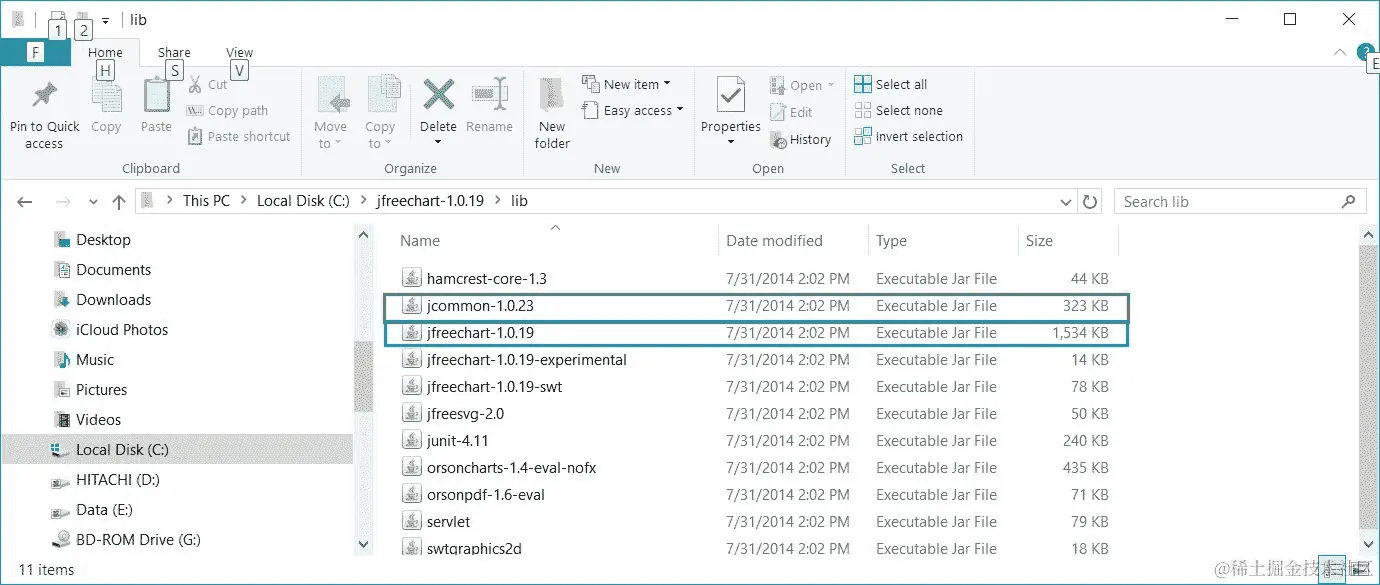
Task: Click Paste shortcut in the ribbon
Action: pos(239,137)
